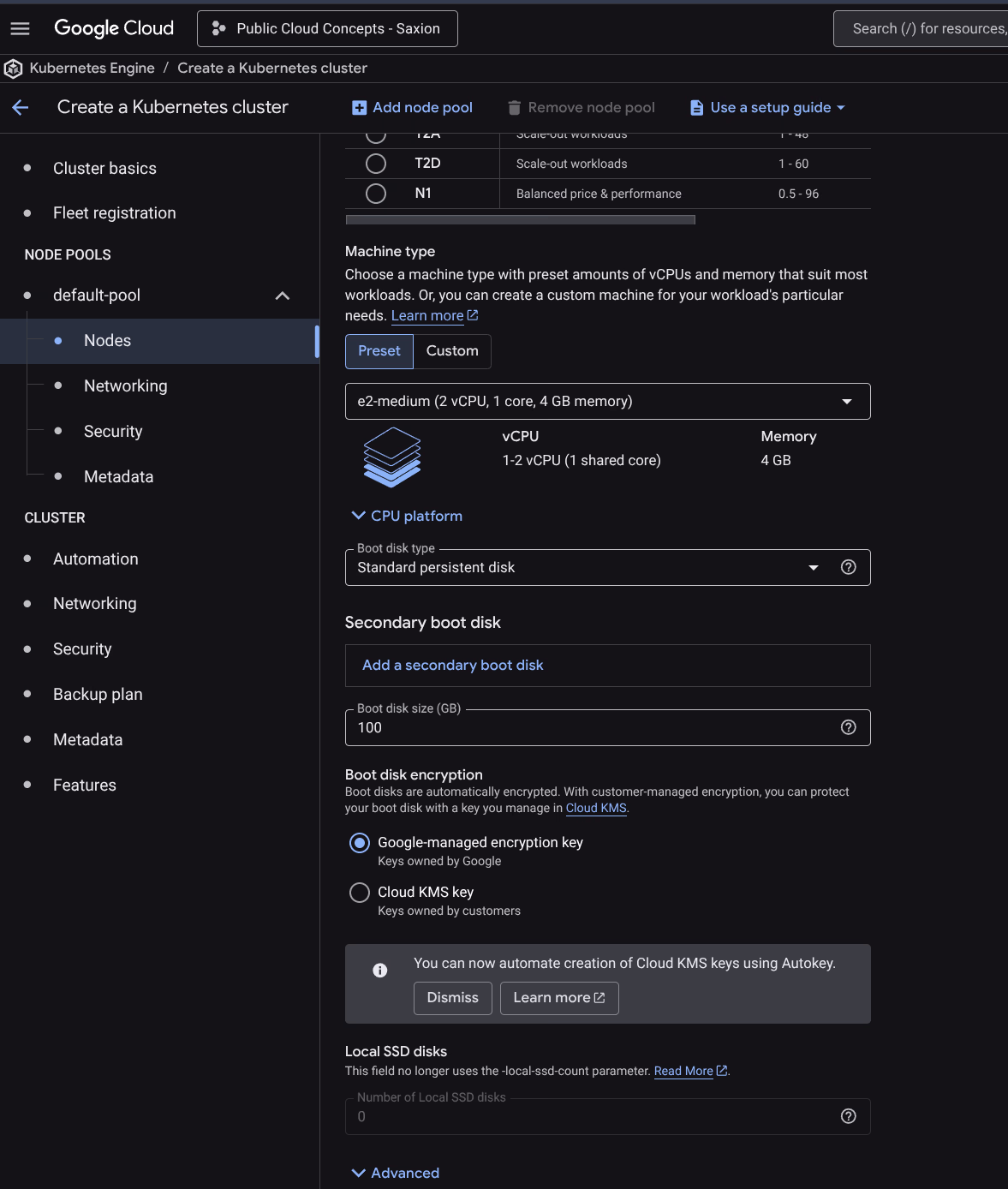Screen dimensions: 1008x1189
Task: Click the Boot disk size input field
Action: 591,728
